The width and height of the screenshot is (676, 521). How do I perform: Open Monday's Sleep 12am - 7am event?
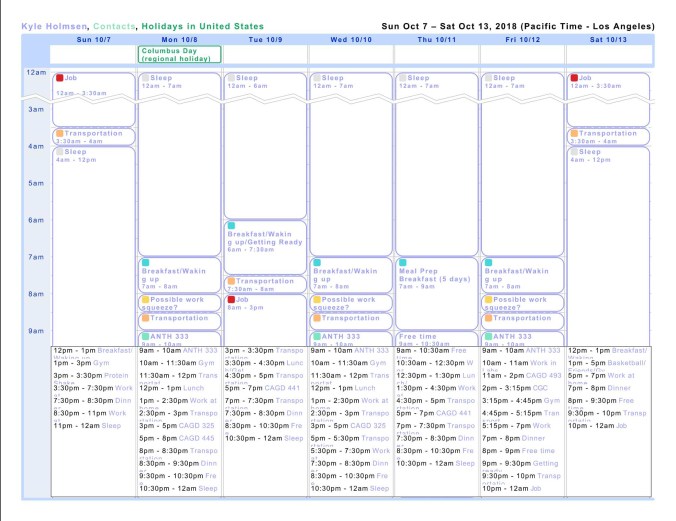[179, 164]
